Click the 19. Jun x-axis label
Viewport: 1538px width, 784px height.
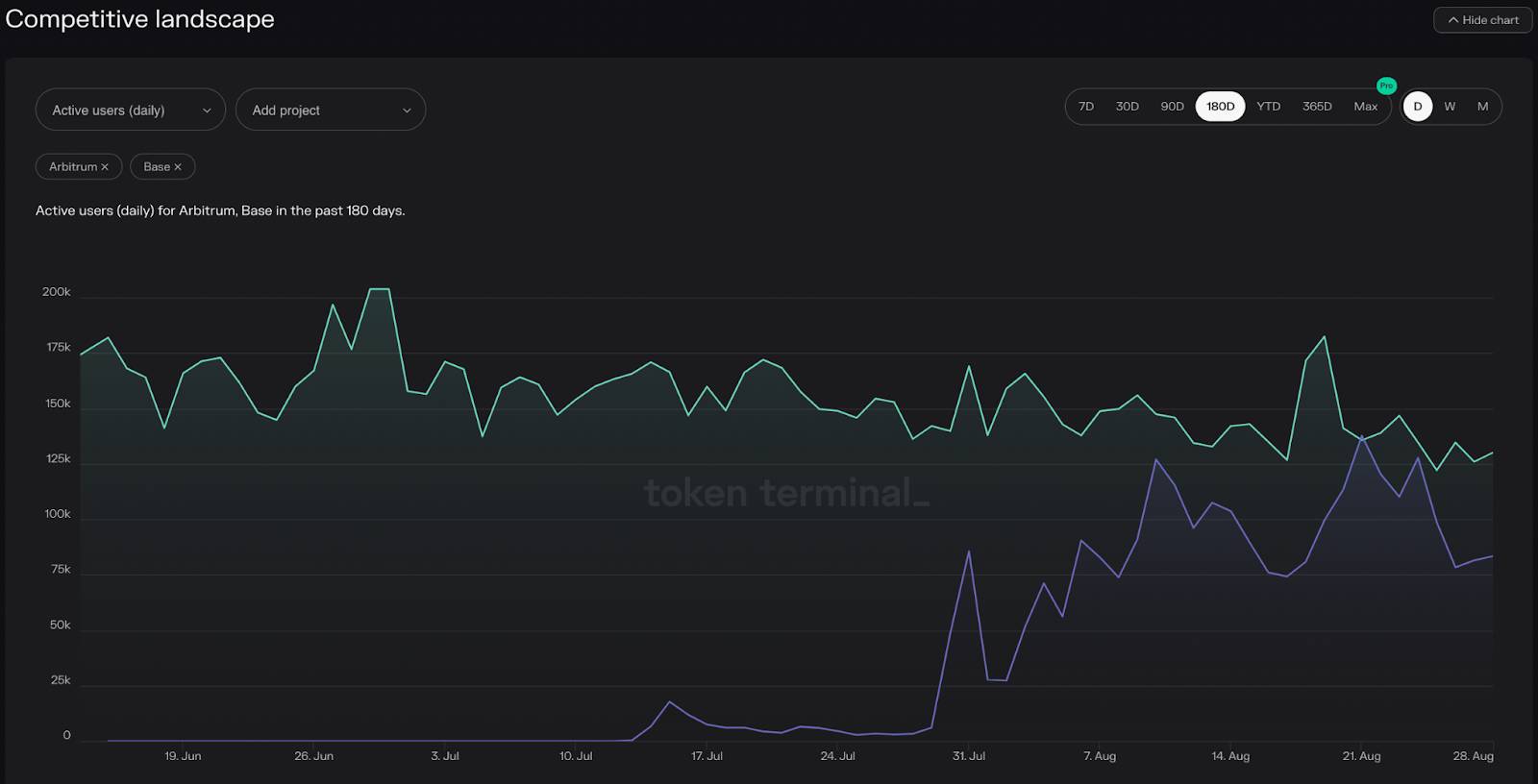pos(183,756)
